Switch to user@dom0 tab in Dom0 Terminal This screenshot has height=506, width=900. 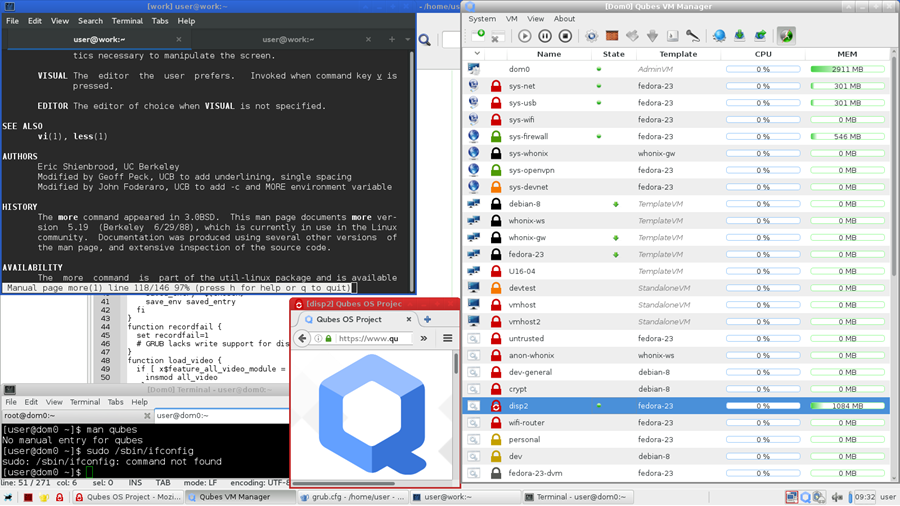(x=220, y=415)
